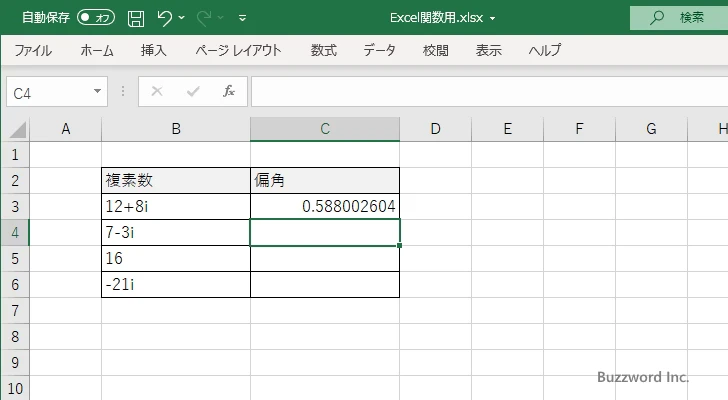Select row 9 header

point(15,362)
